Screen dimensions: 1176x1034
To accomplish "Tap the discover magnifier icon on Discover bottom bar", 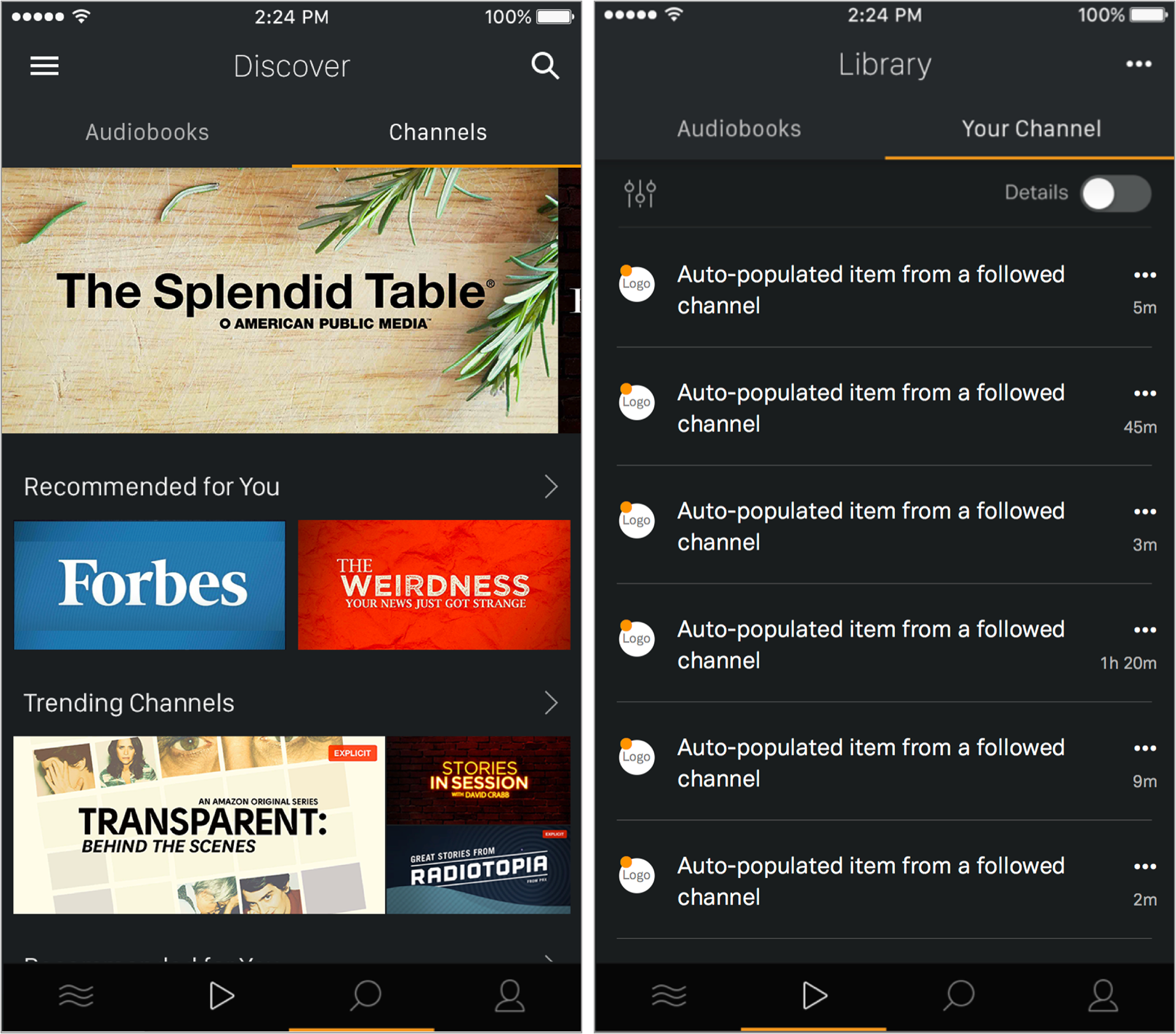I will [366, 996].
